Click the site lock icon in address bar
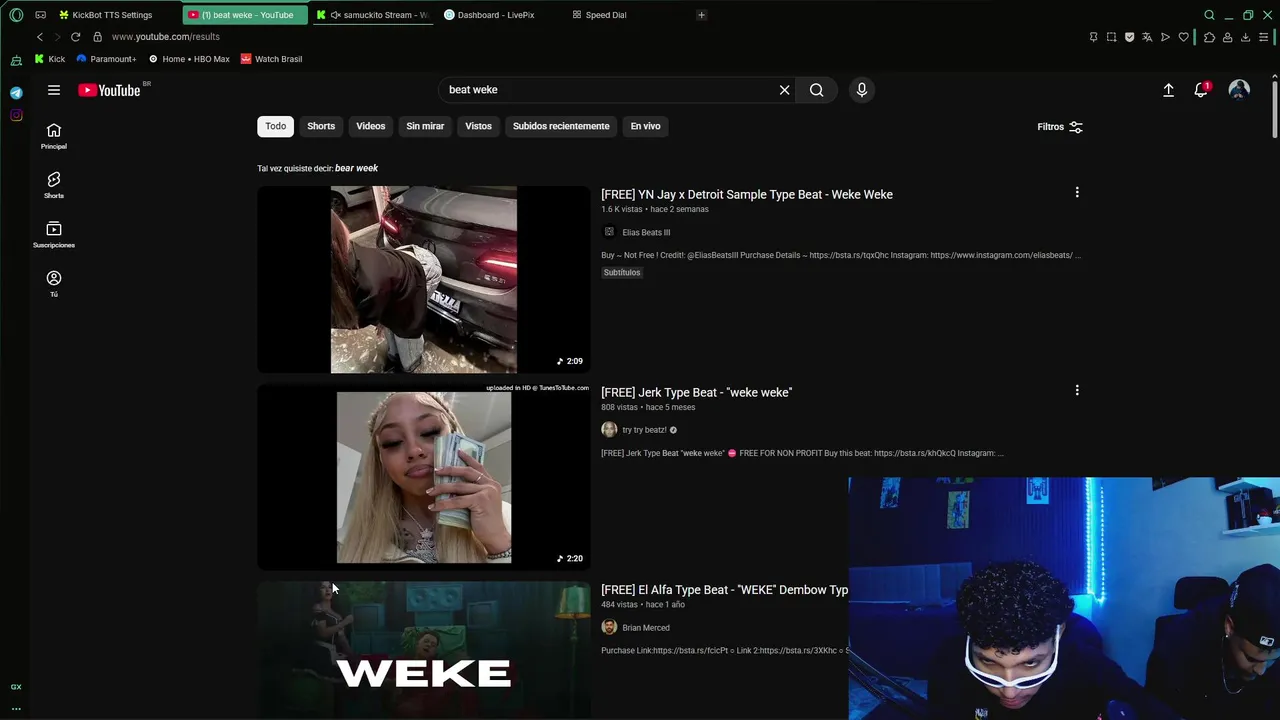 coord(97,37)
